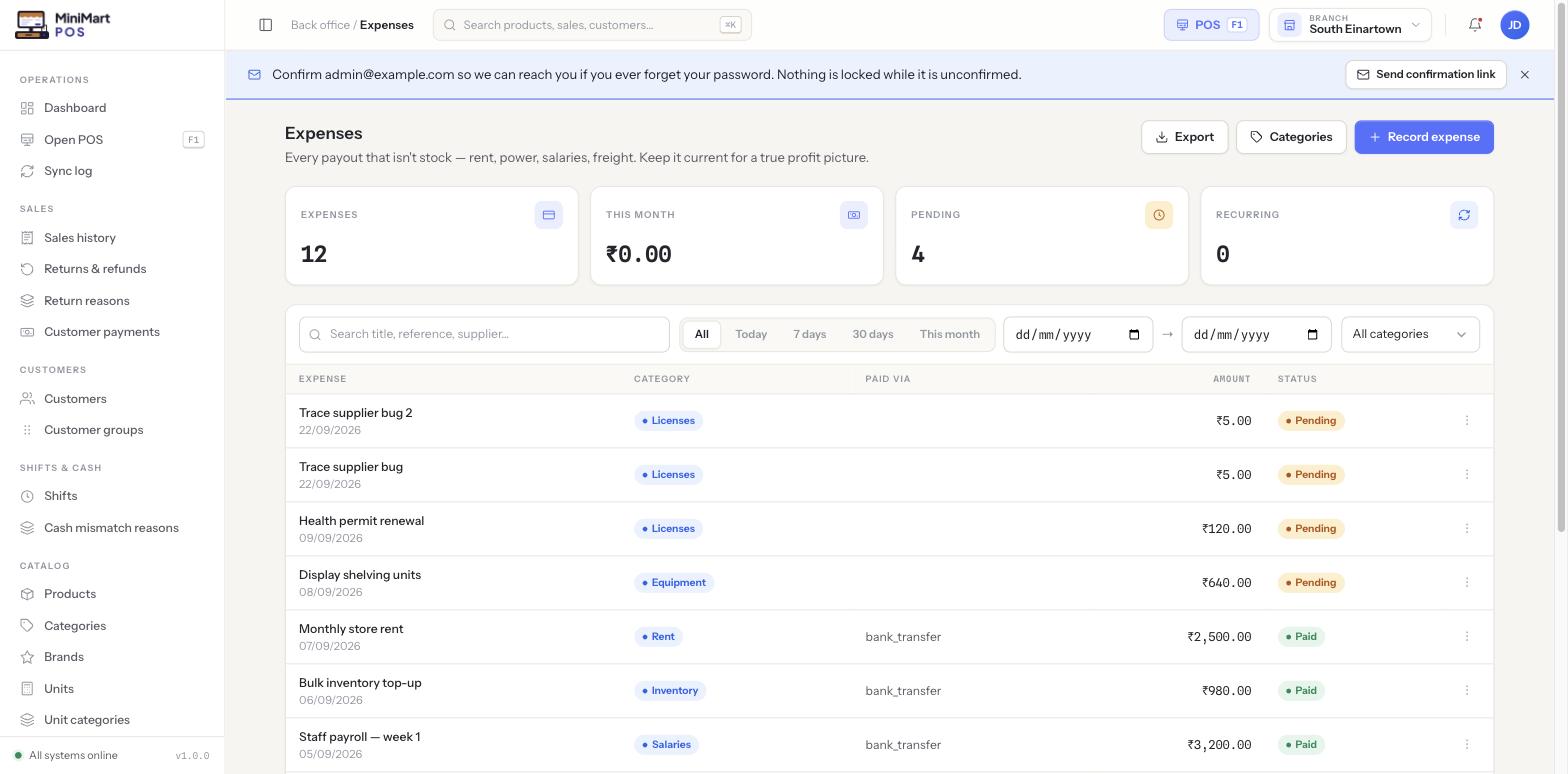Open row actions for Monthly store rent

coord(1467,637)
